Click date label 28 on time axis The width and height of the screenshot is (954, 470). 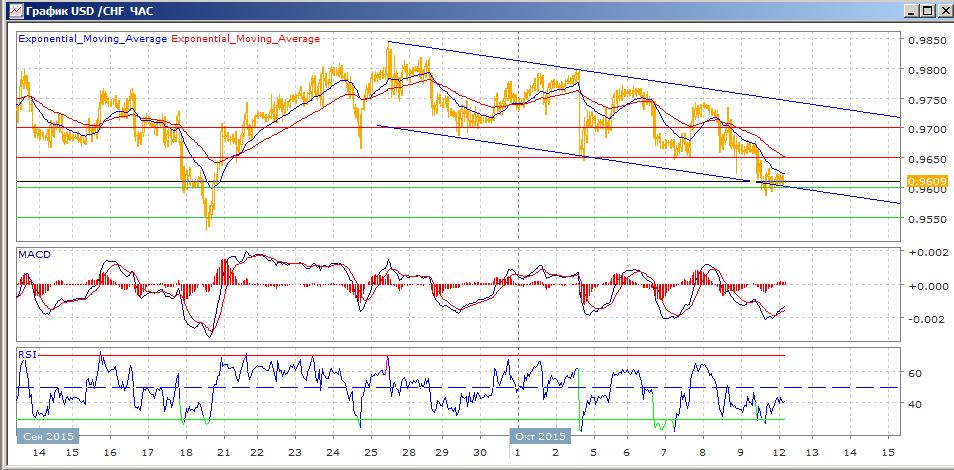pyautogui.click(x=409, y=453)
